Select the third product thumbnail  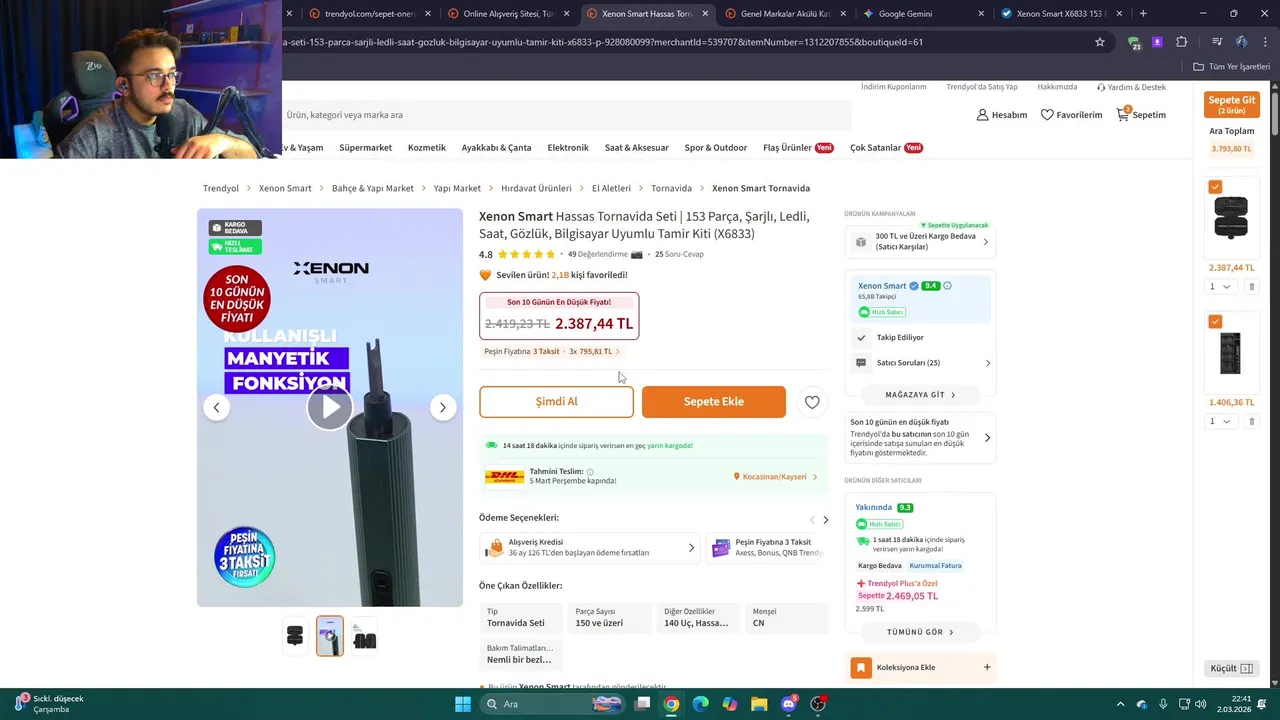[365, 636]
